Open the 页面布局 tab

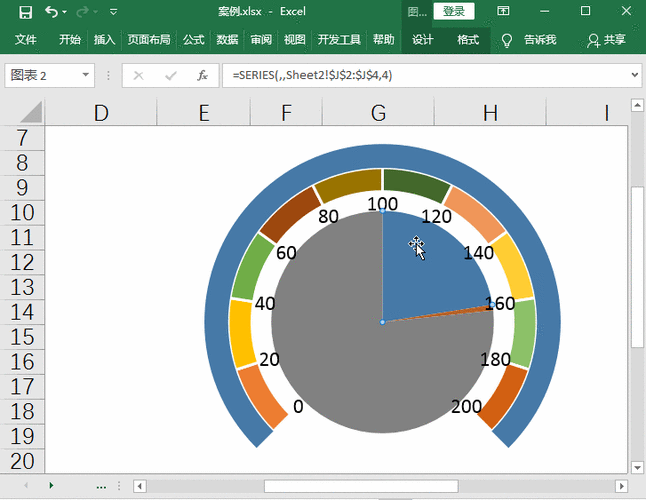click(x=149, y=40)
